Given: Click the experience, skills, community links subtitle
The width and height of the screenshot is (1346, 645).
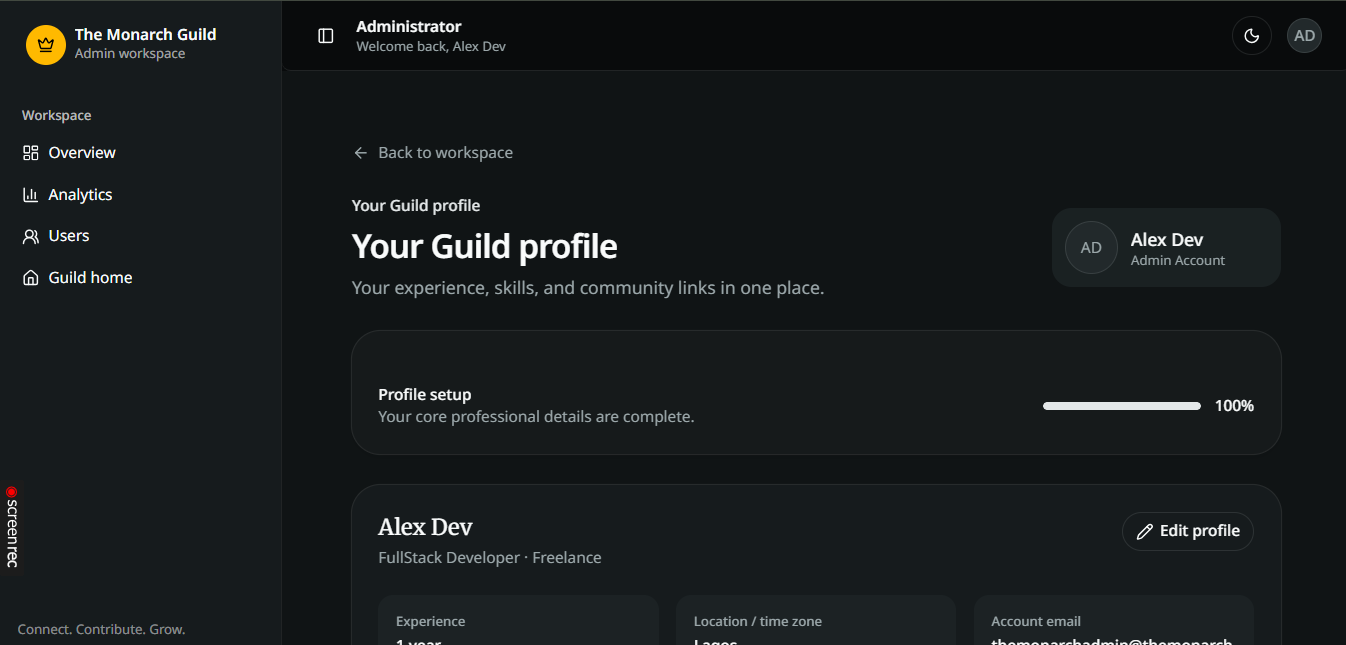Looking at the screenshot, I should click(x=588, y=288).
